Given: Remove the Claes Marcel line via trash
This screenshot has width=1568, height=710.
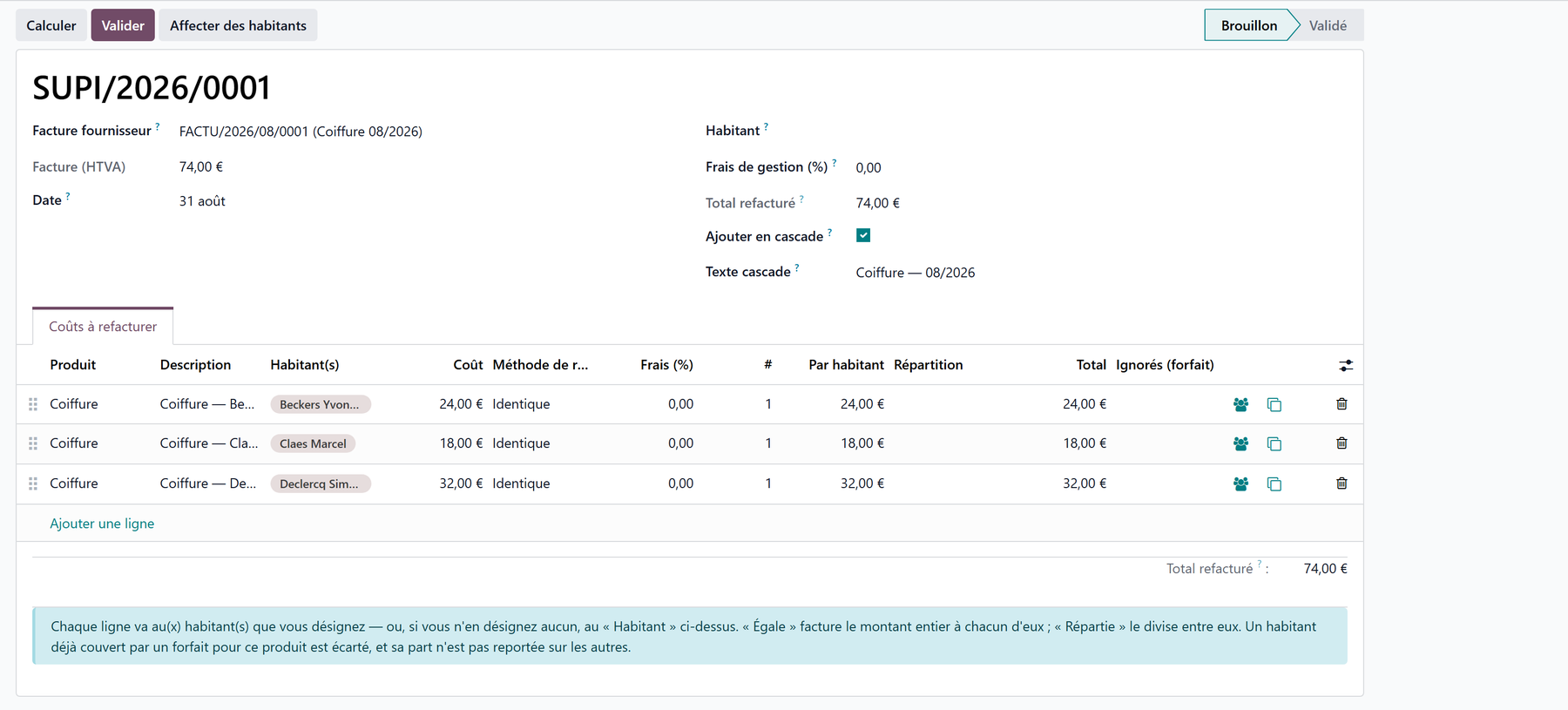Looking at the screenshot, I should 1342,443.
